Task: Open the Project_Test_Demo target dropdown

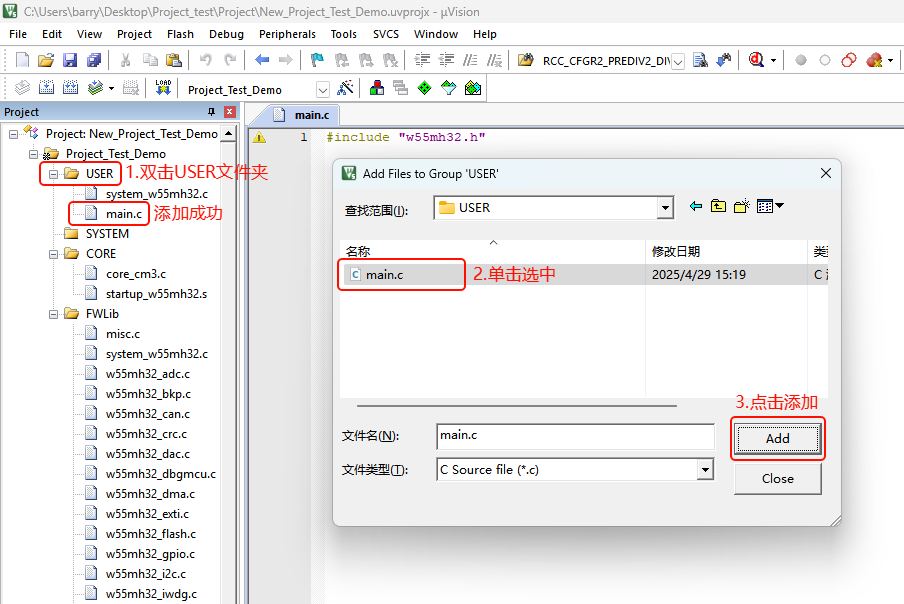Action: pos(322,89)
